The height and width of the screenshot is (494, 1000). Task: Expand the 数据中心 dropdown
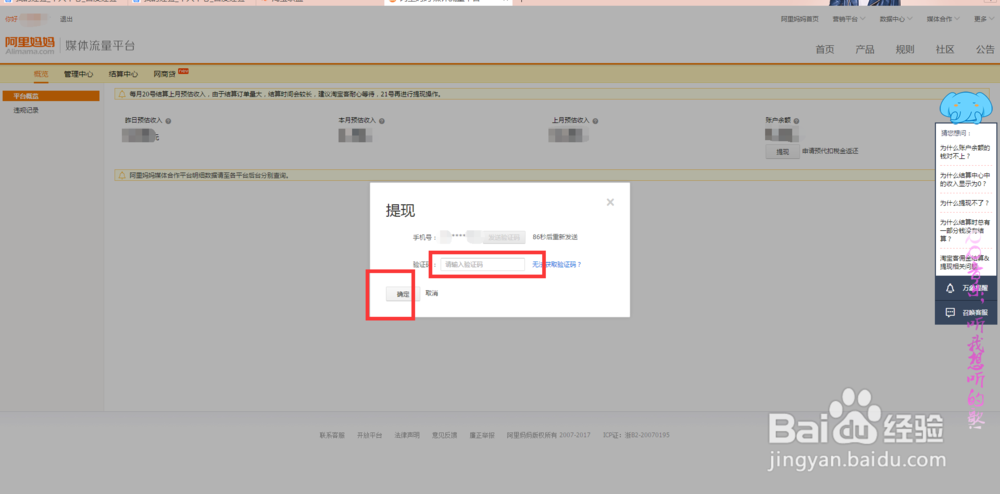pos(895,19)
